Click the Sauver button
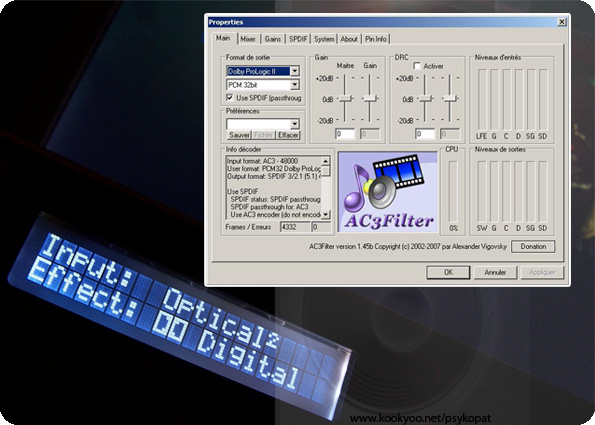The width and height of the screenshot is (595, 425). pos(239,135)
